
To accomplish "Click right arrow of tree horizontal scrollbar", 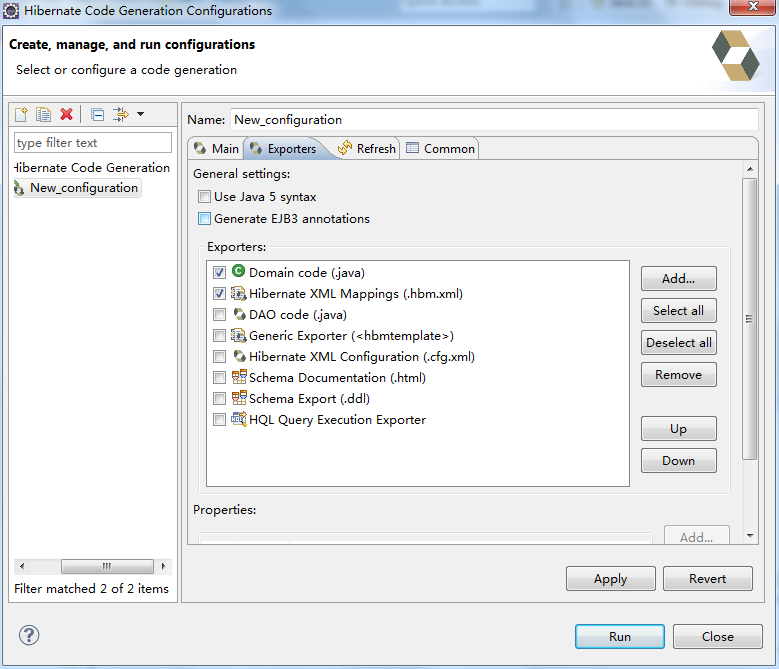I will [x=163, y=566].
